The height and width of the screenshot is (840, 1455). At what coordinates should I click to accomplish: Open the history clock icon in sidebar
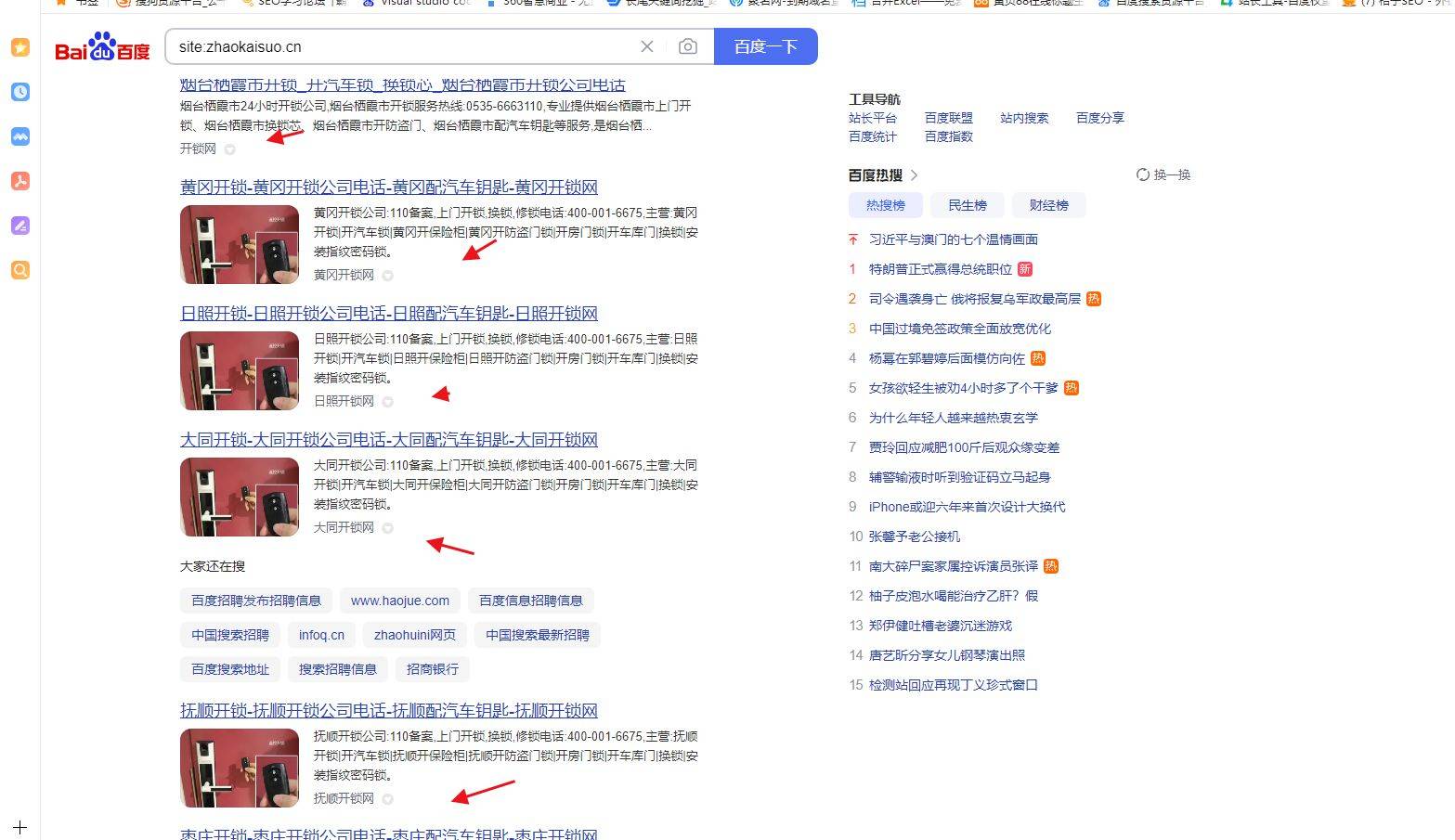pos(20,92)
